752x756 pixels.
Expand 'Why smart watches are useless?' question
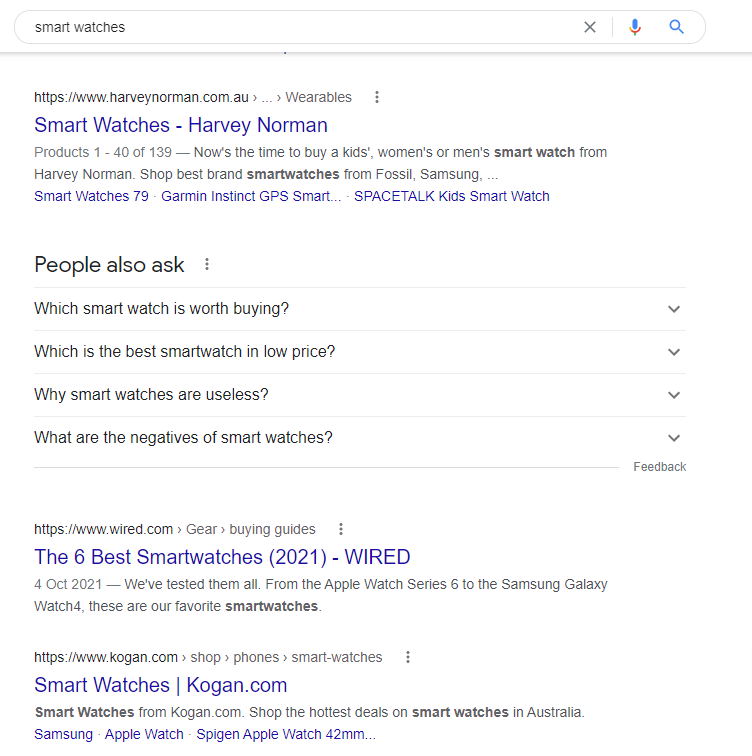[x=360, y=394]
